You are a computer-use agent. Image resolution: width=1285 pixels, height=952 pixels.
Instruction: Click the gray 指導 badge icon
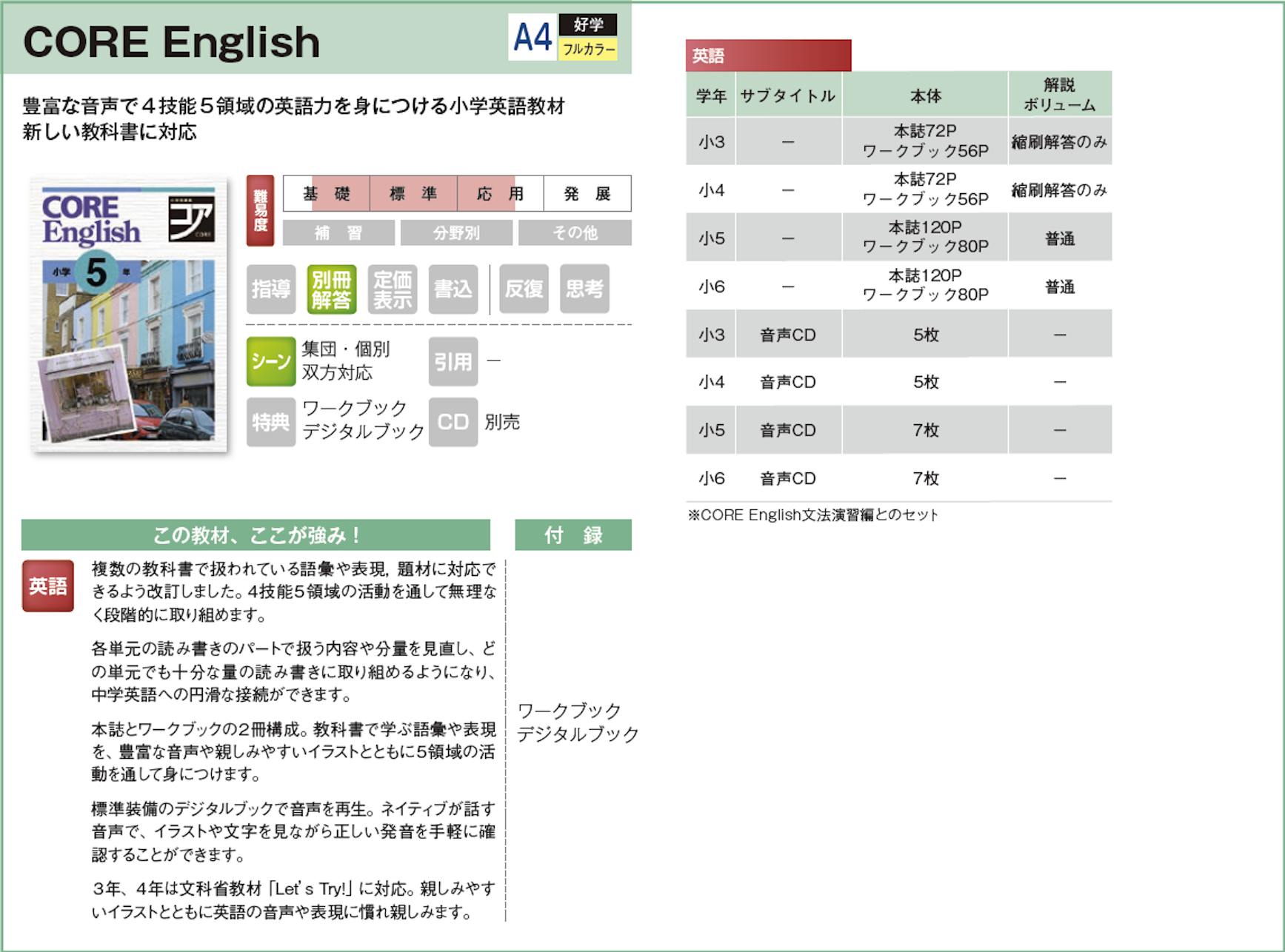click(271, 289)
